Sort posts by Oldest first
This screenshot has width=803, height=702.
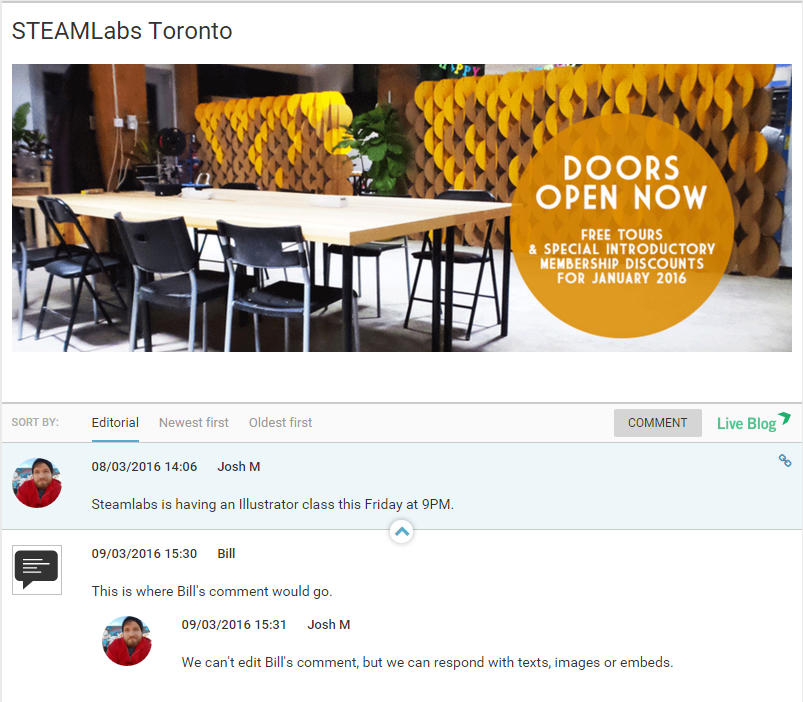(280, 422)
